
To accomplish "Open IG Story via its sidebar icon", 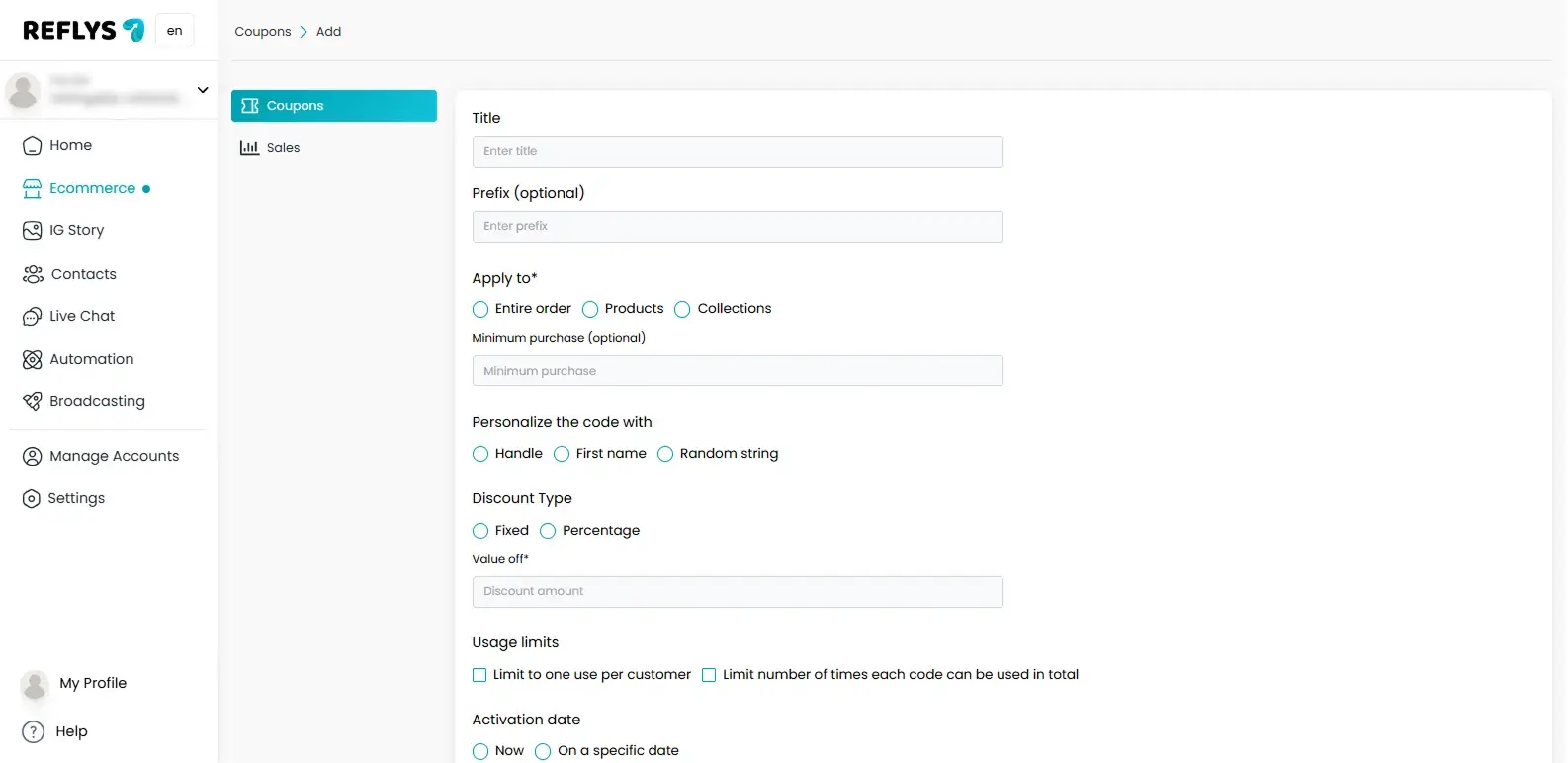I will (32, 231).
